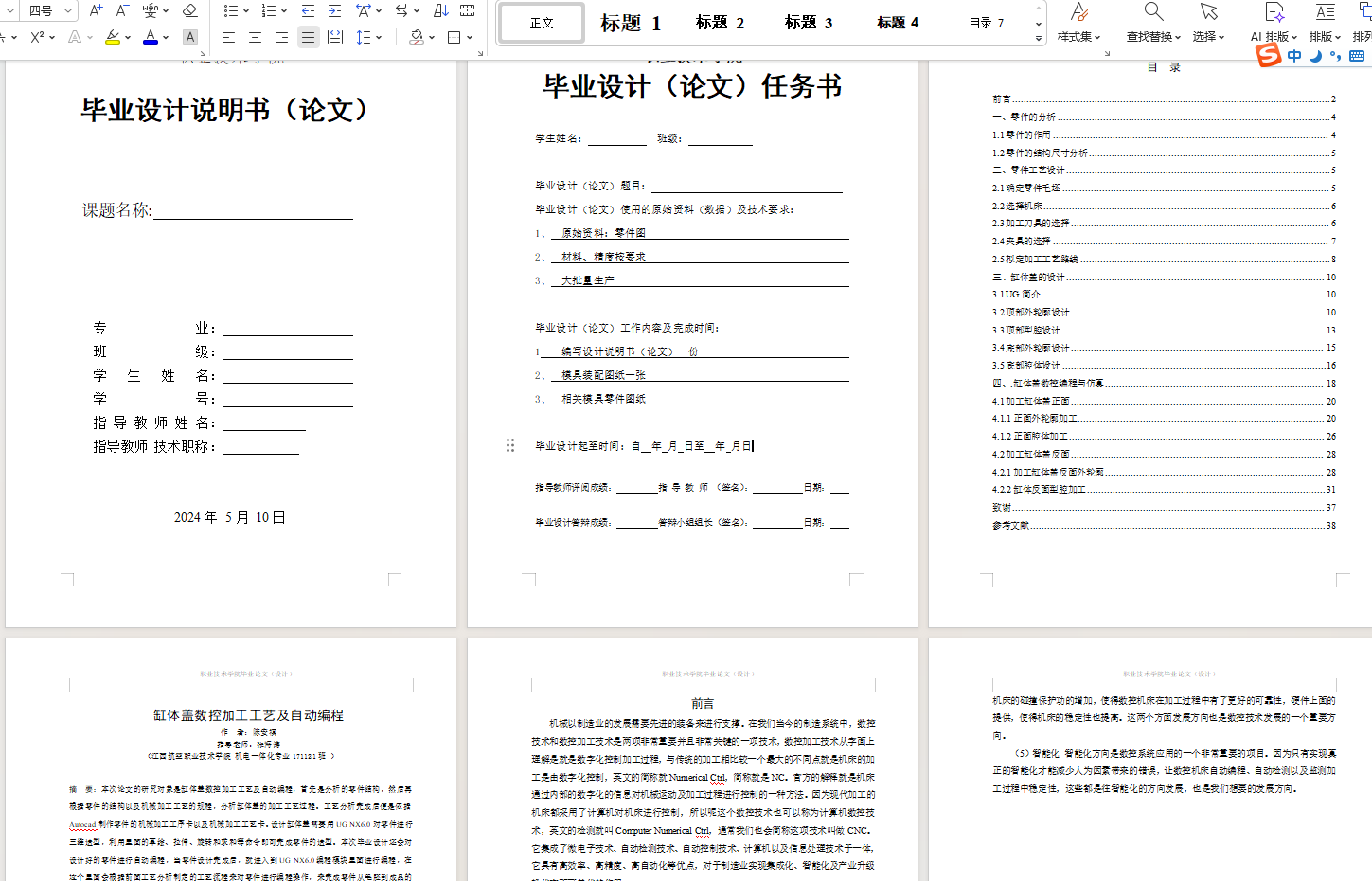Image resolution: width=1372 pixels, height=881 pixels.
Task: Open superscript options dropdown arrow
Action: tap(52, 37)
